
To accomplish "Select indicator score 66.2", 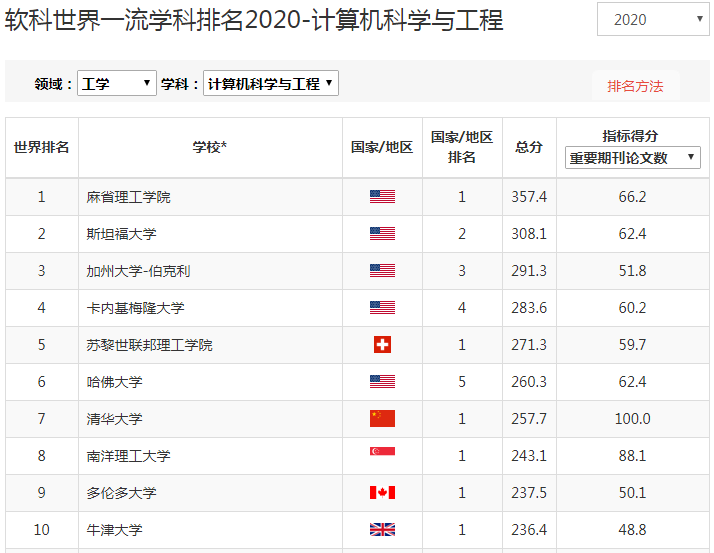I will (x=632, y=197).
